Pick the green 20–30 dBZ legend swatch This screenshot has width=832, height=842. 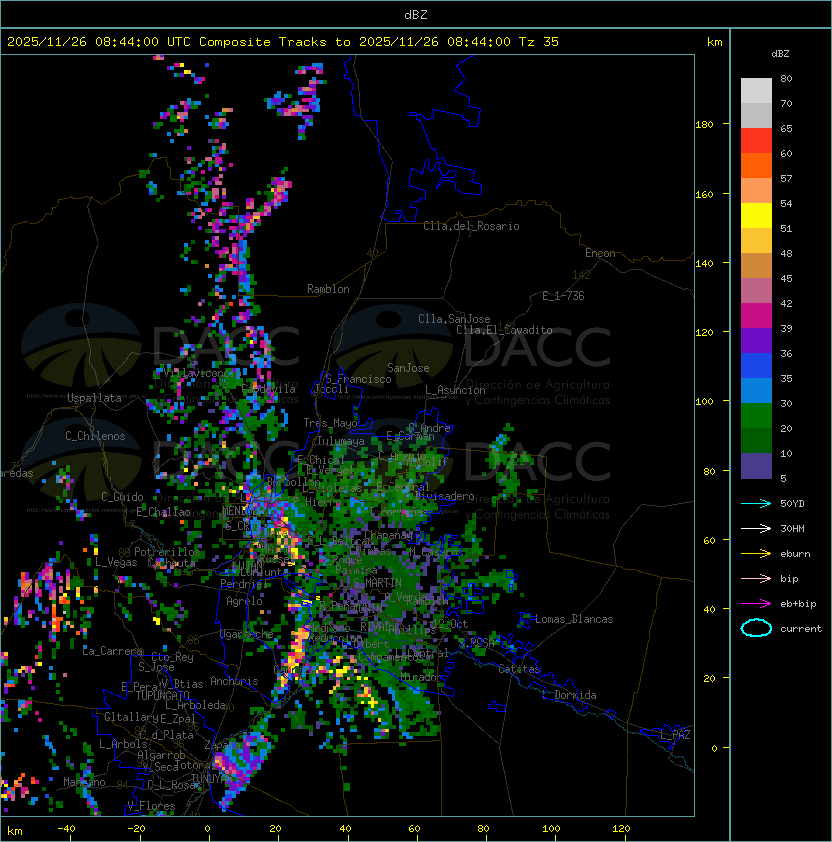coord(756,415)
